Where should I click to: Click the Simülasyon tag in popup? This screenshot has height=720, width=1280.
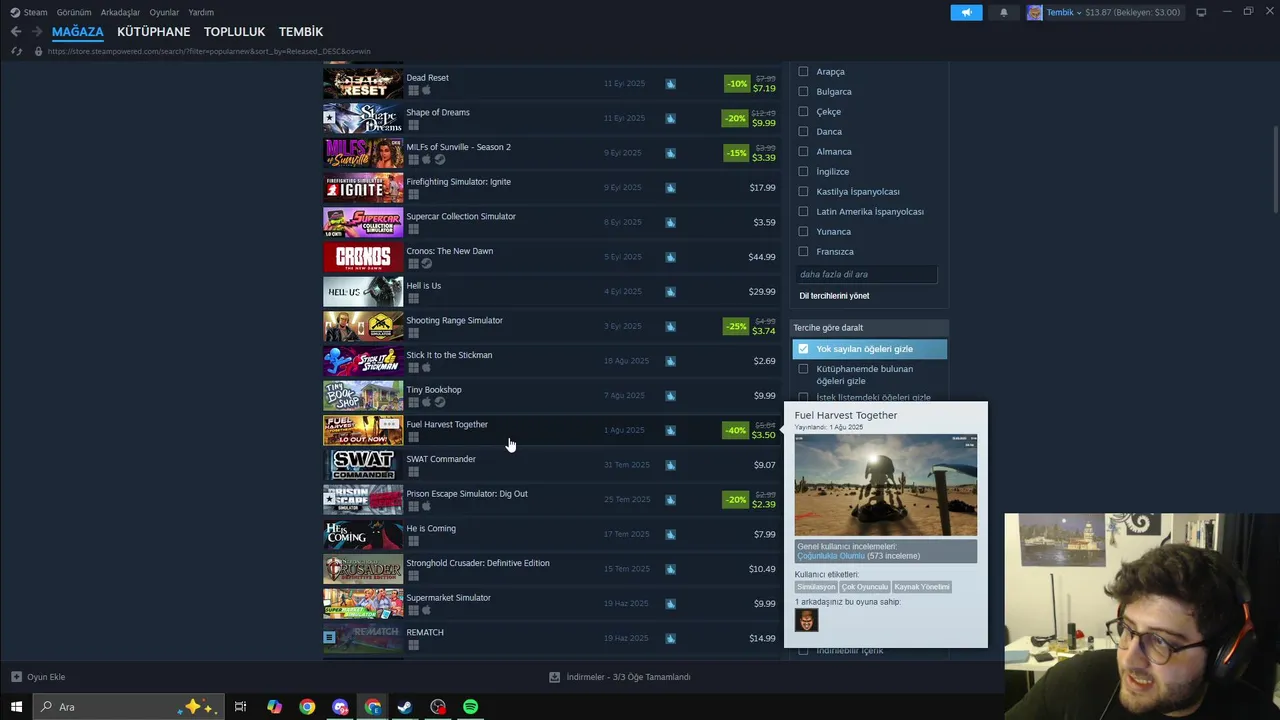816,587
